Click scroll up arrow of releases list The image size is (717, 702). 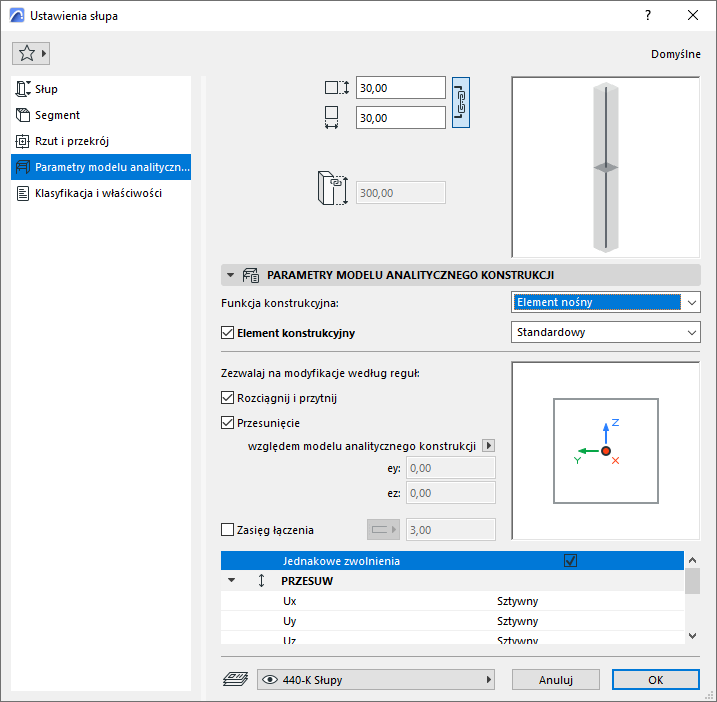(692, 560)
